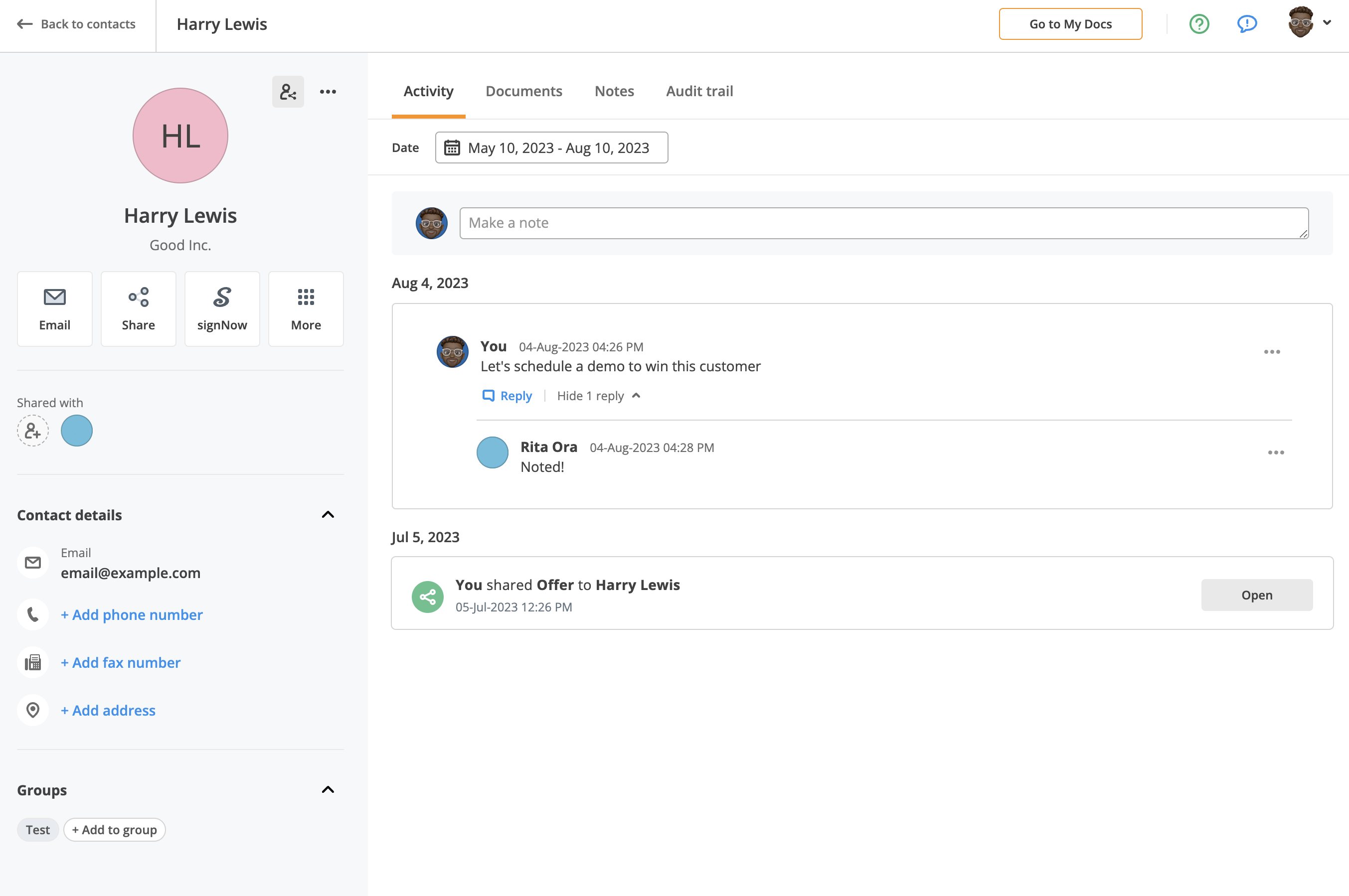Switch to the Documents tab
This screenshot has height=896, width=1349.
(x=523, y=91)
